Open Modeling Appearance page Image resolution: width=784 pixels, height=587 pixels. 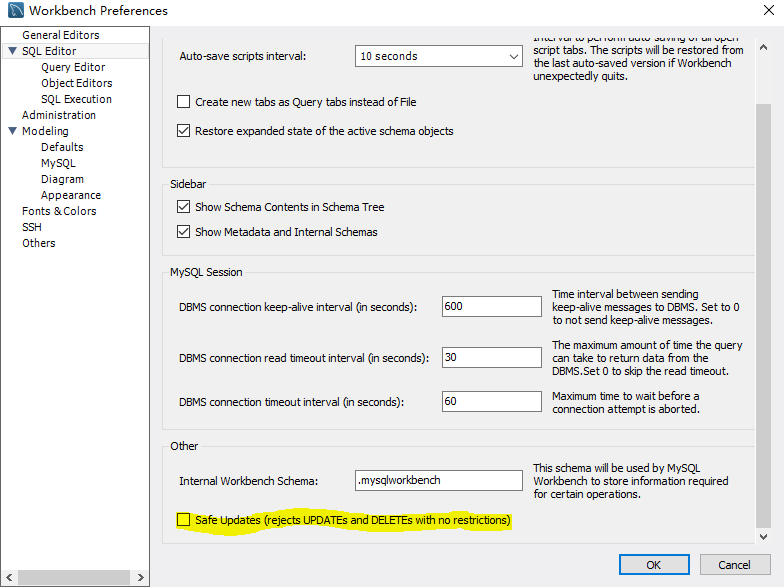(x=70, y=195)
